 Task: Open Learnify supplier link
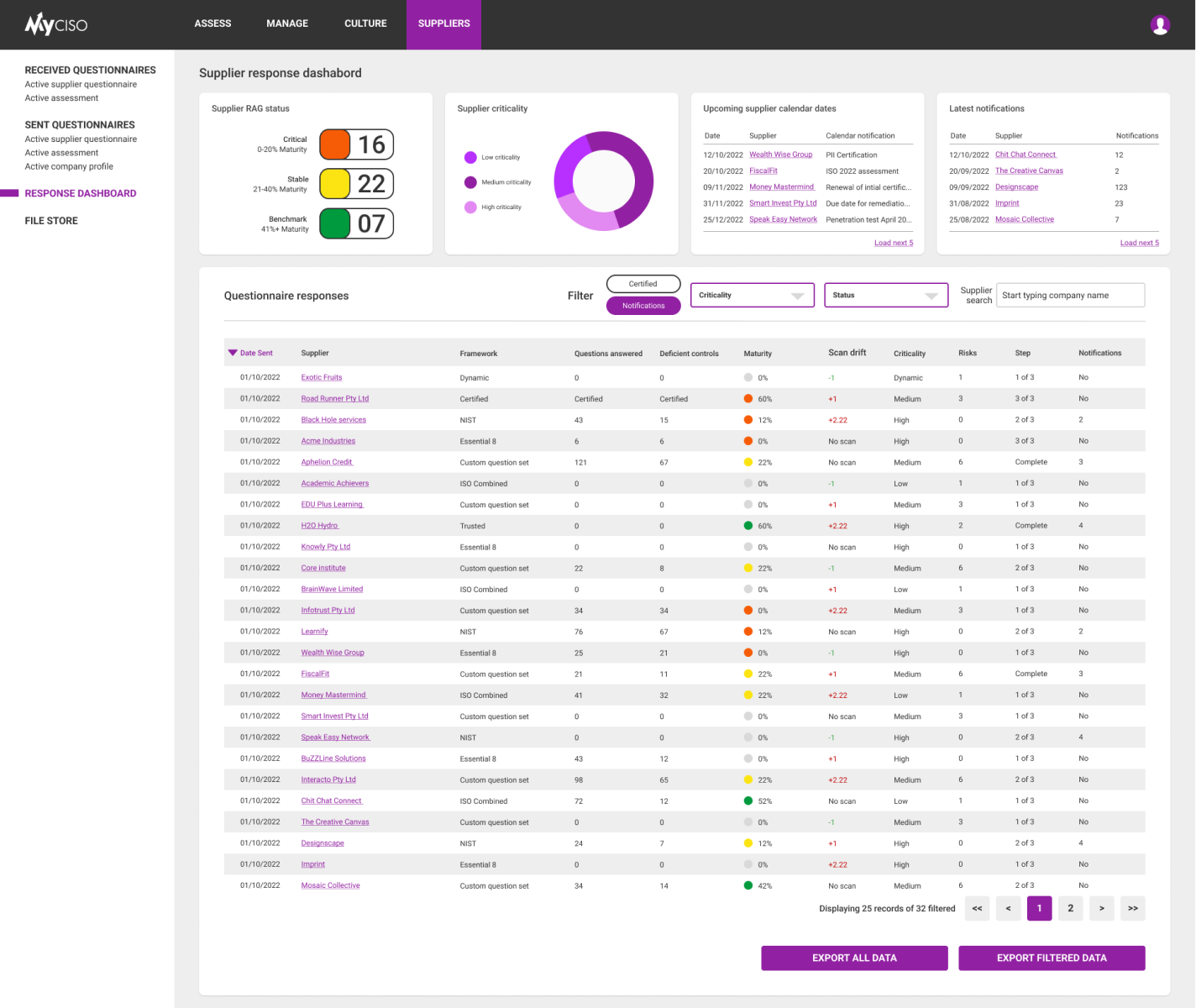tap(315, 631)
